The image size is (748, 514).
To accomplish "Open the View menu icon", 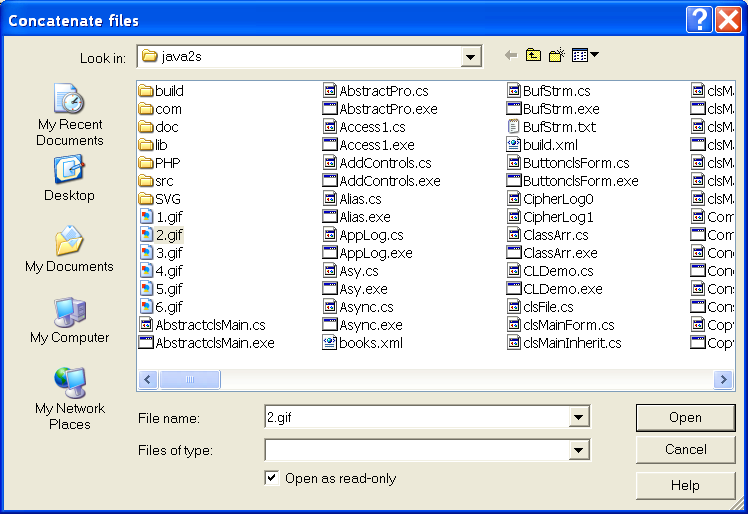I will point(585,55).
